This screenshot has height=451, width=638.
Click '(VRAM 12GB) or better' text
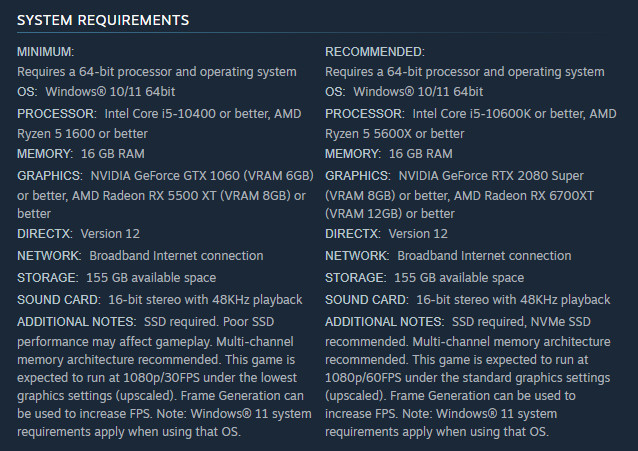click(x=390, y=213)
